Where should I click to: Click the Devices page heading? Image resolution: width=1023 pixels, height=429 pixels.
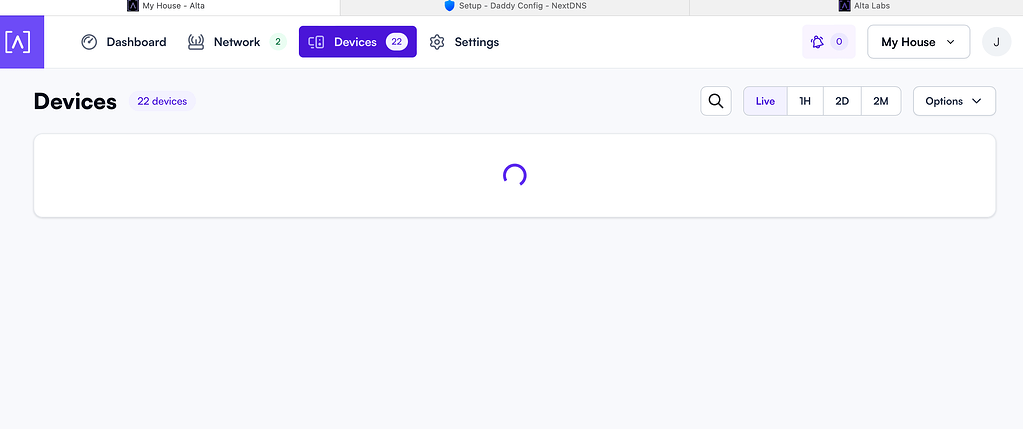[x=75, y=101]
